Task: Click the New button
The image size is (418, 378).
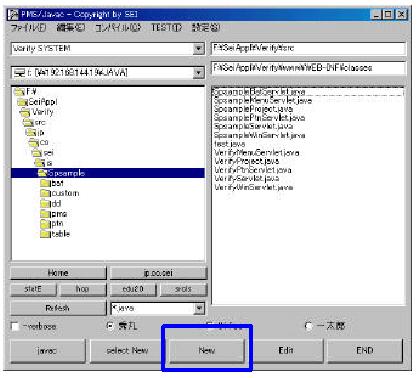Action: tap(207, 351)
